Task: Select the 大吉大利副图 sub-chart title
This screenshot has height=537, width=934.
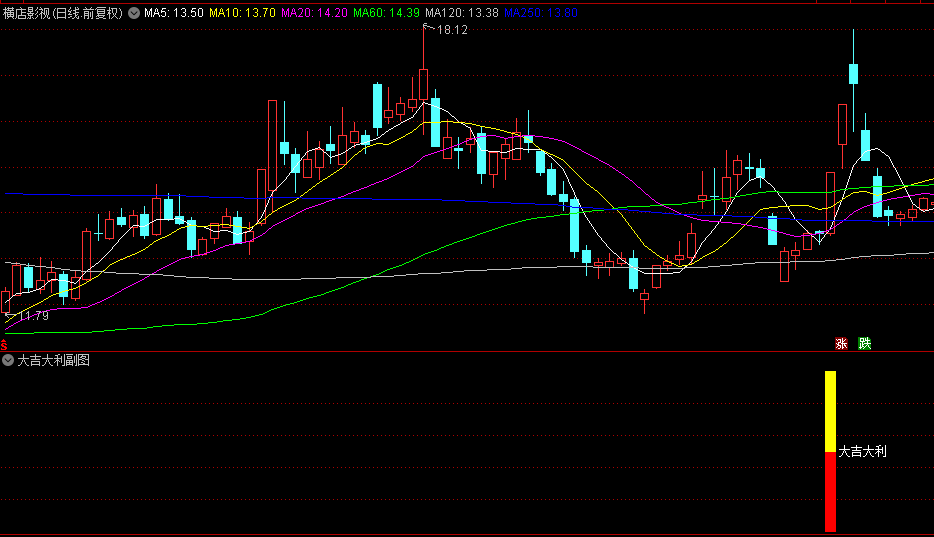Action: pyautogui.click(x=54, y=360)
